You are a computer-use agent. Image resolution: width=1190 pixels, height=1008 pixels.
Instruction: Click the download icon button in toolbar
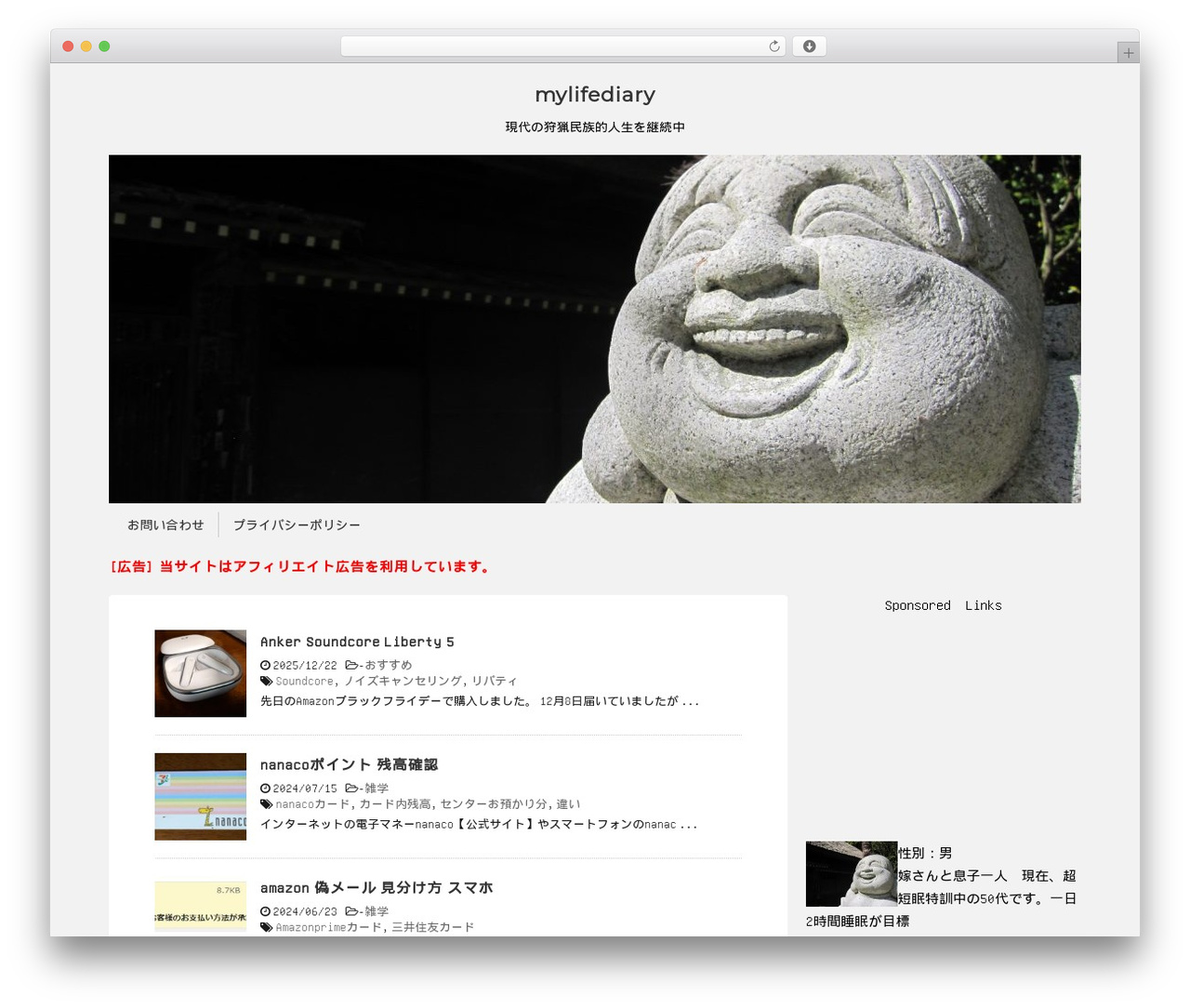pyautogui.click(x=809, y=46)
